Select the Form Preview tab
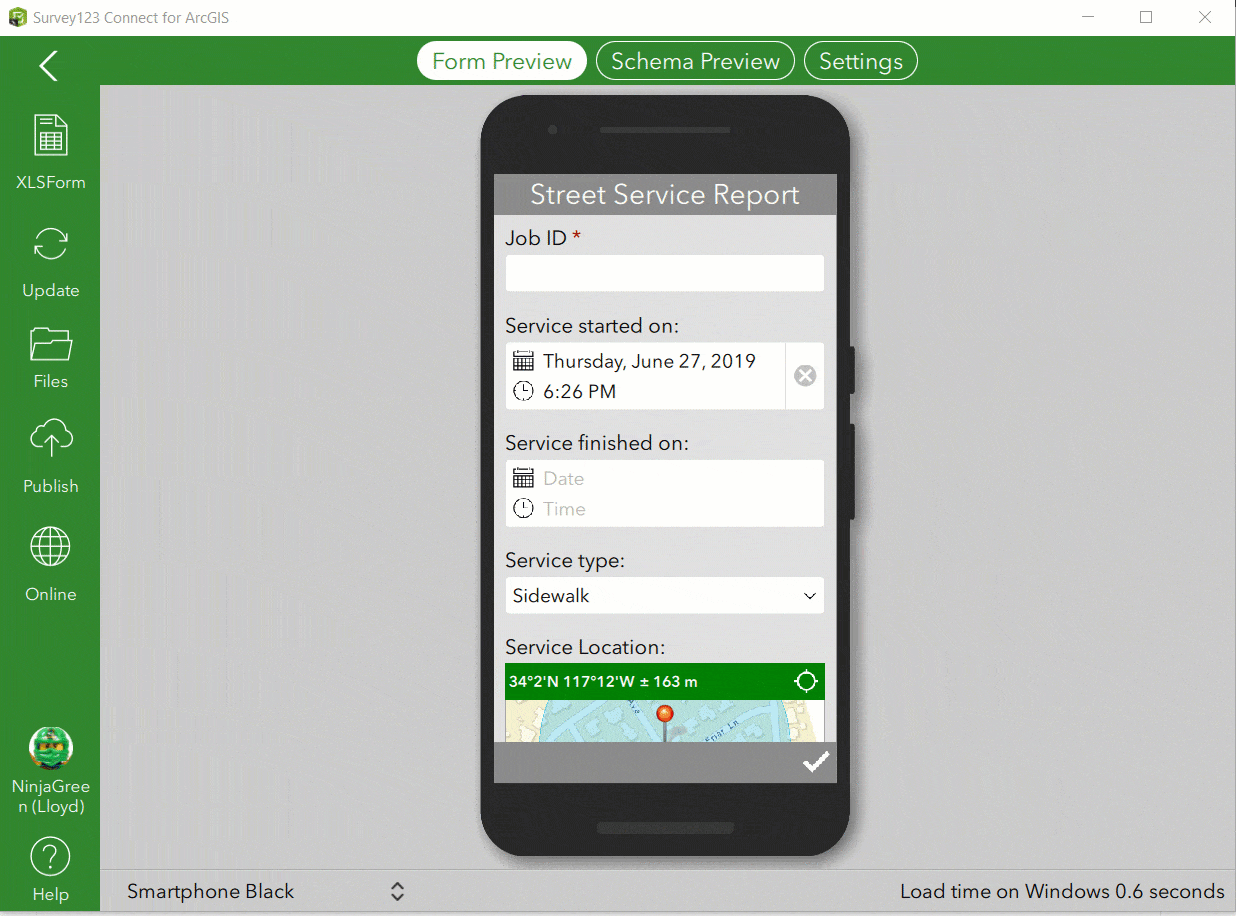This screenshot has width=1236, height=916. 502,61
